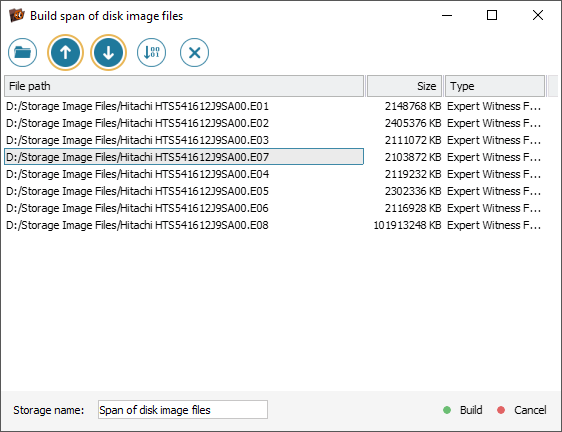The height and width of the screenshot is (432, 562).
Task: Click the Build button
Action: point(462,410)
